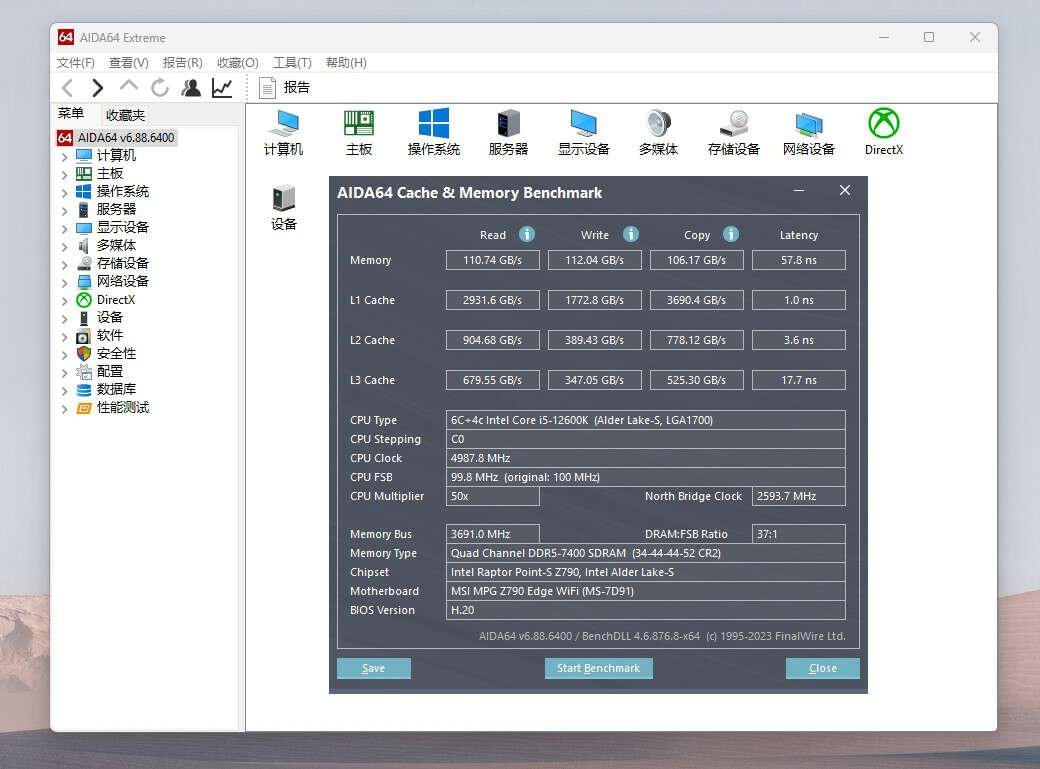Open the 网络设备 network devices icon

pos(808,131)
